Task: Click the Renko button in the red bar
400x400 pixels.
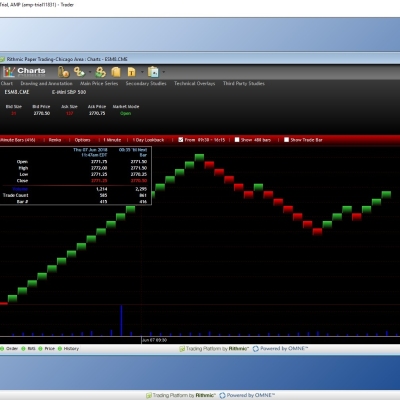Action: pos(55,140)
